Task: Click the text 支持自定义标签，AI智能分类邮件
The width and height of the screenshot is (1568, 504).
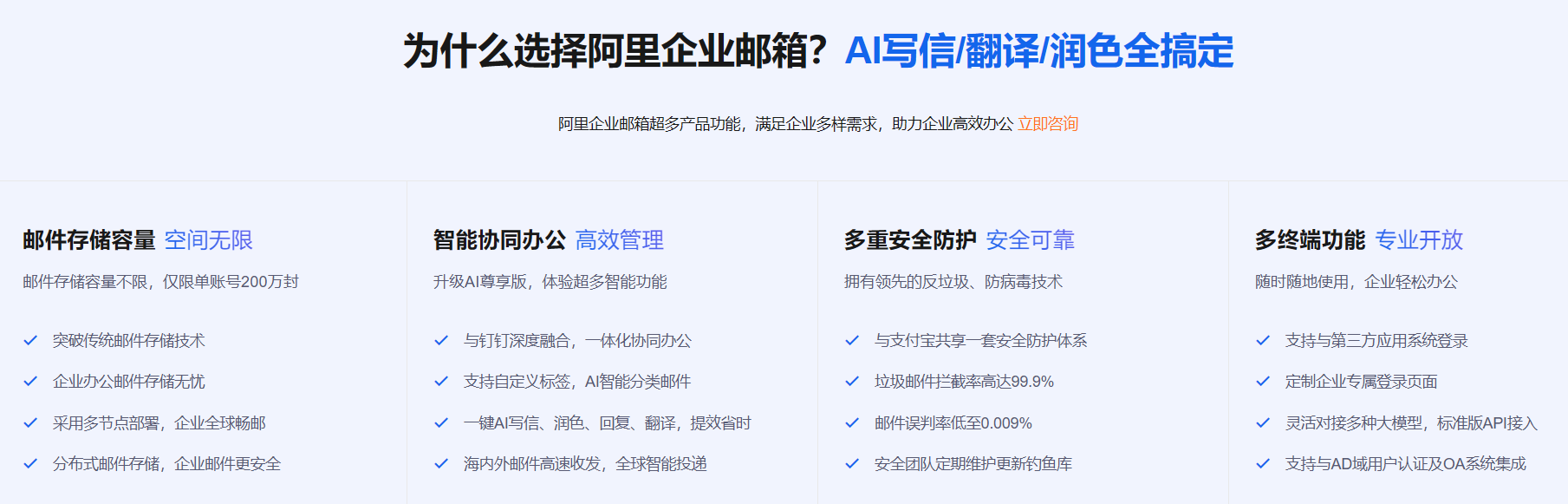Action: tap(577, 382)
